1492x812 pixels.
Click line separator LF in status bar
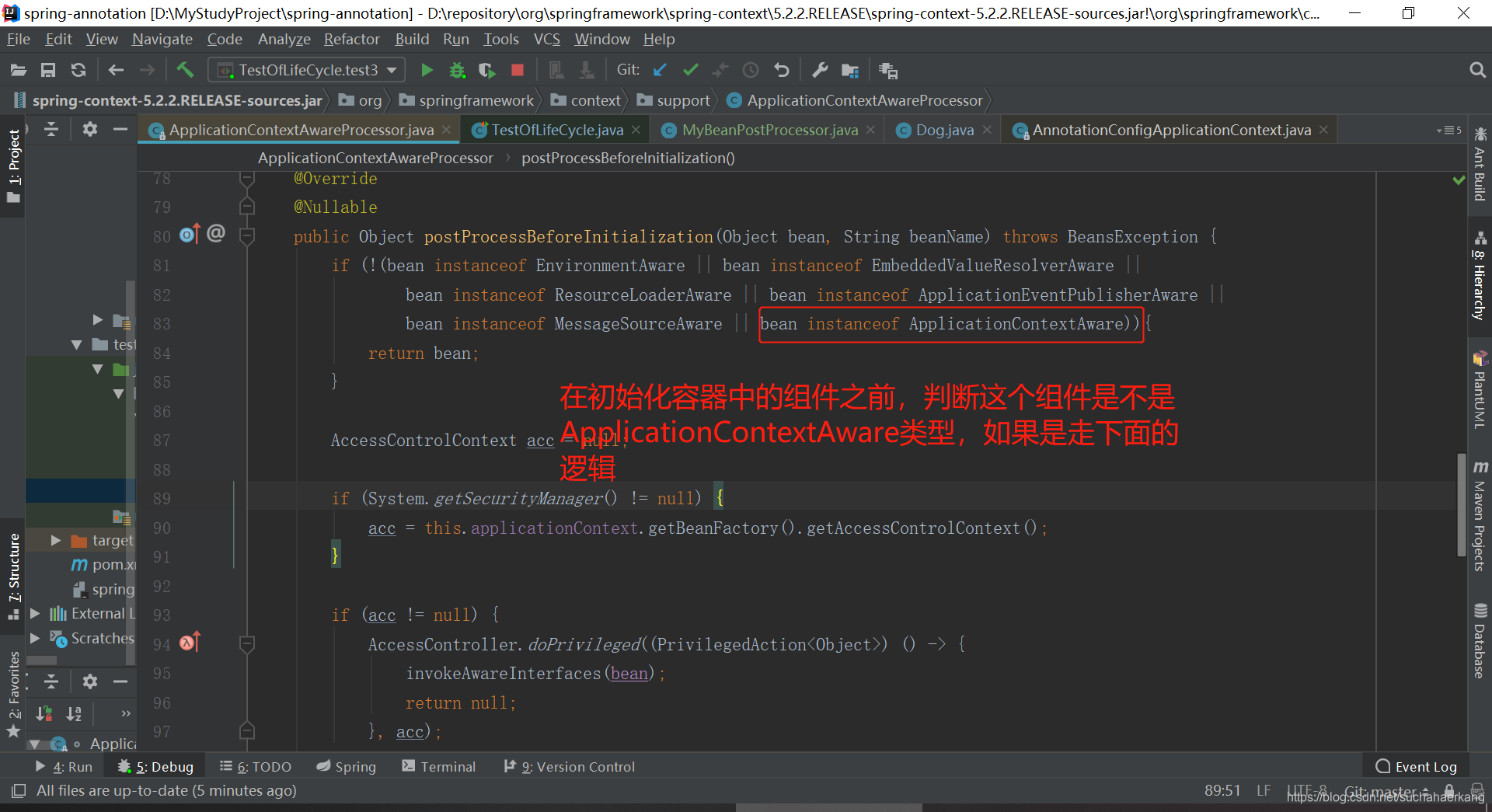(1264, 791)
